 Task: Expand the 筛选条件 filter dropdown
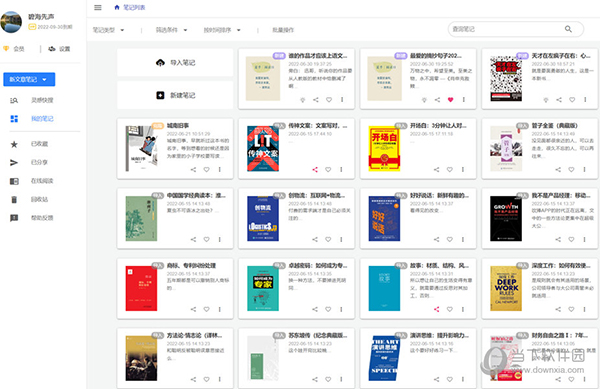pos(171,30)
